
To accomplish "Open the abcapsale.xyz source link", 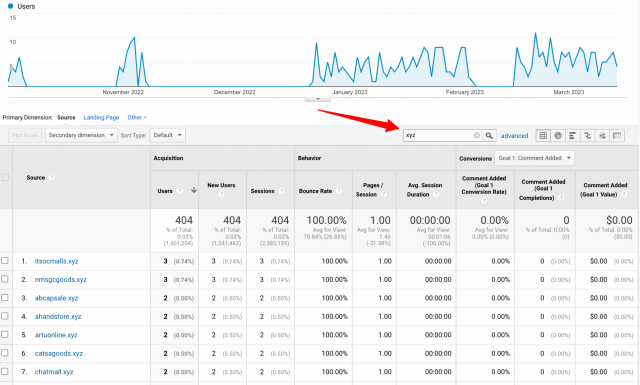I will pyautogui.click(x=56, y=298).
